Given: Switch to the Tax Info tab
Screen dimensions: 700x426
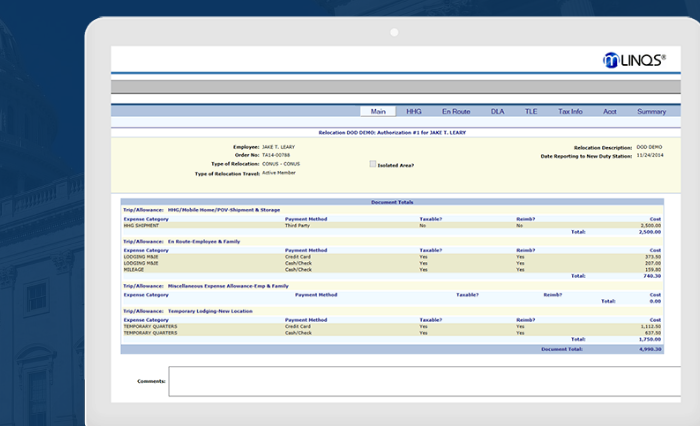Looking at the screenshot, I should point(570,111).
